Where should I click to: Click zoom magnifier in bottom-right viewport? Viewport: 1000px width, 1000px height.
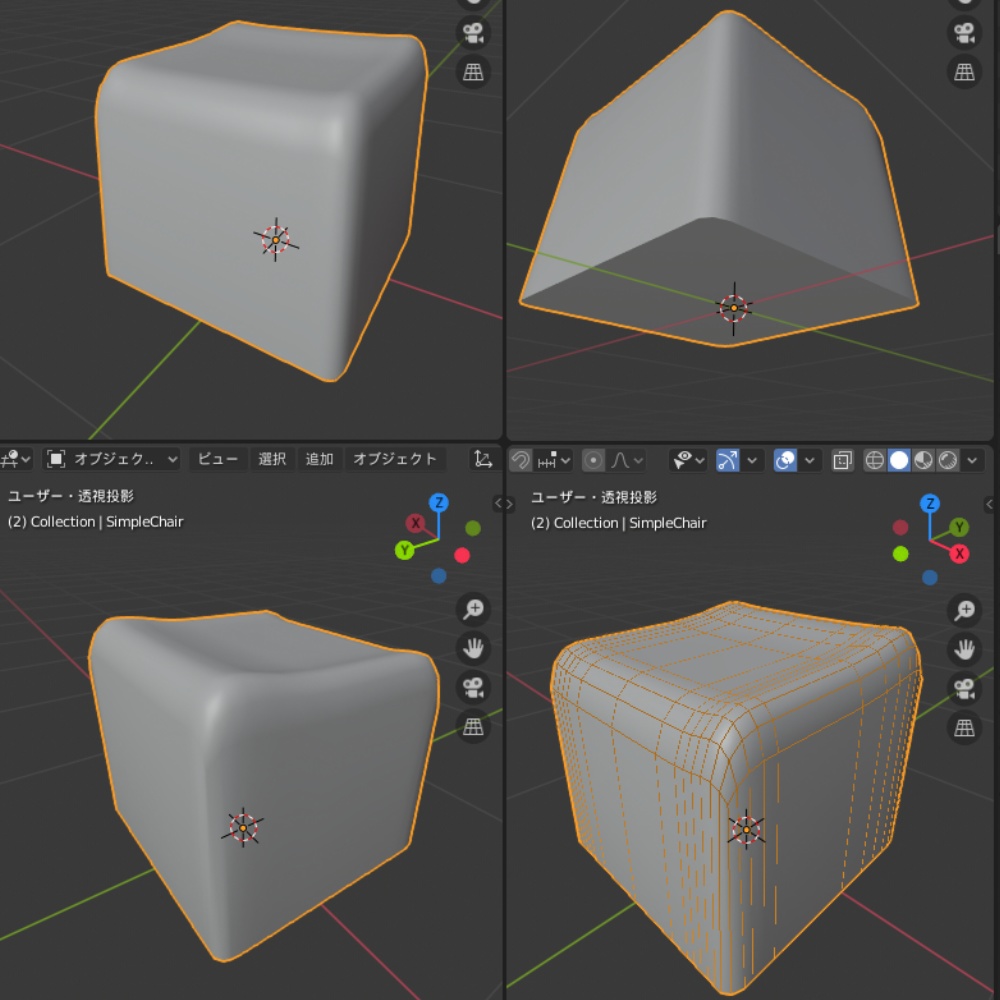[964, 610]
